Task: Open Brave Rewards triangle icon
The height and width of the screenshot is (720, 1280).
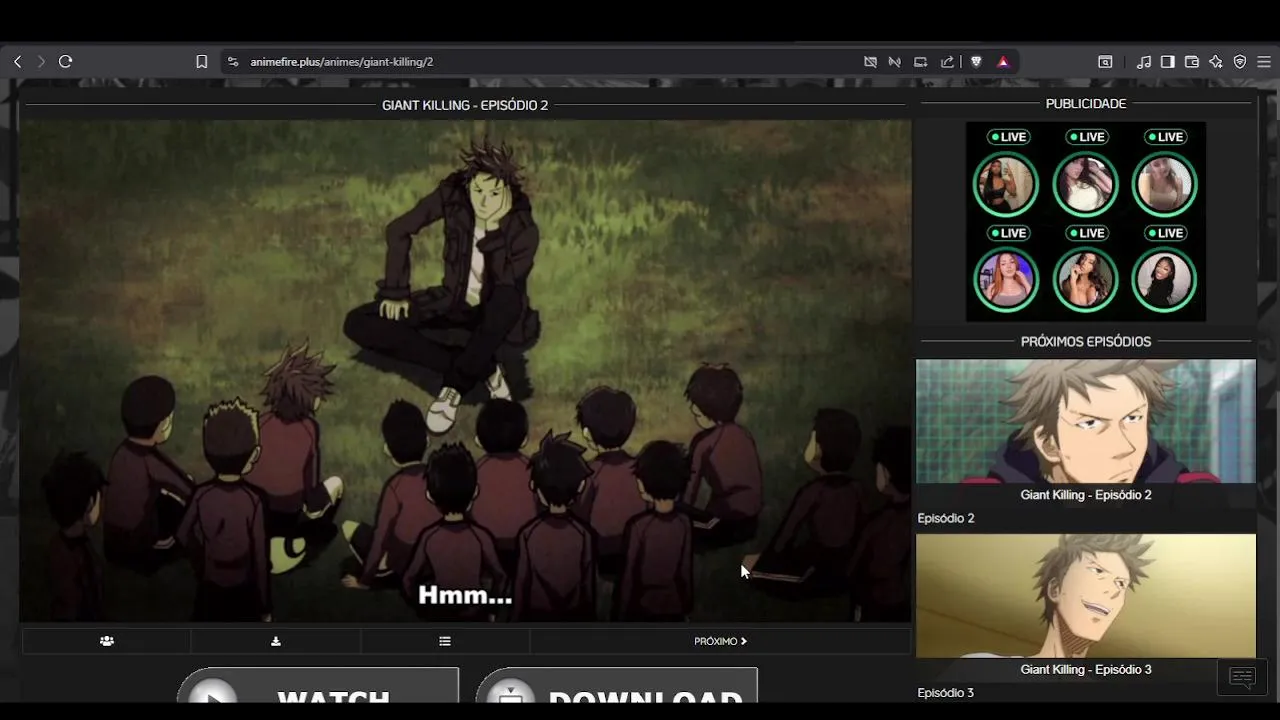Action: [1003, 62]
